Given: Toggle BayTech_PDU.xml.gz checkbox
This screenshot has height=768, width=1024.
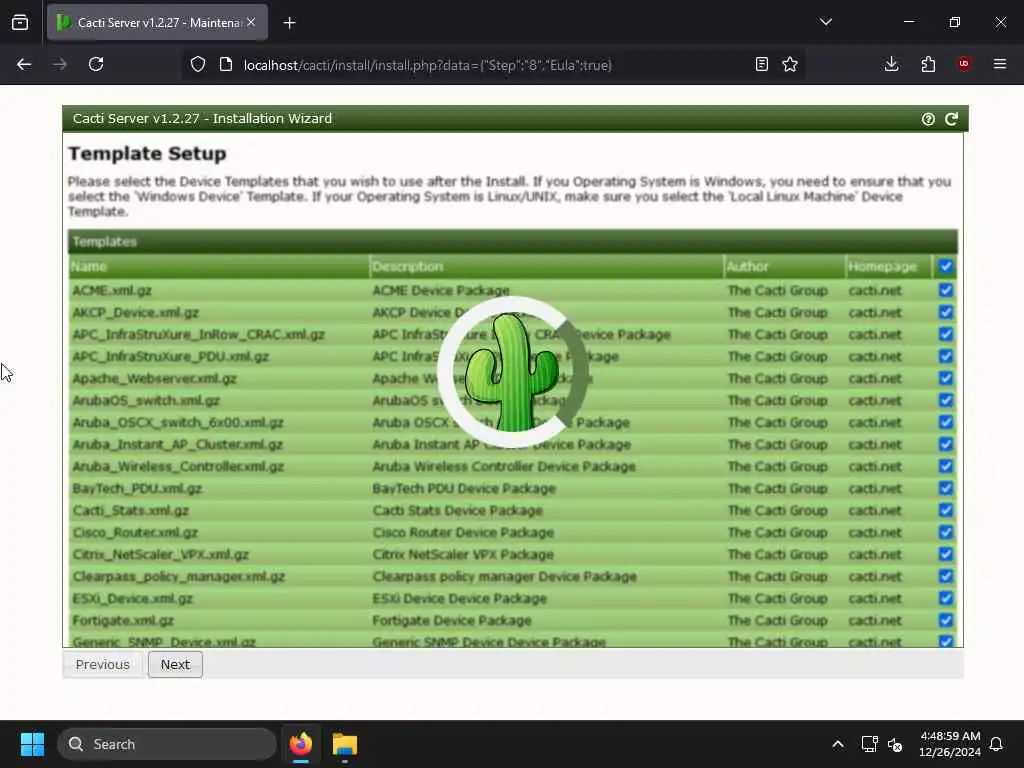Looking at the screenshot, I should pyautogui.click(x=946, y=488).
